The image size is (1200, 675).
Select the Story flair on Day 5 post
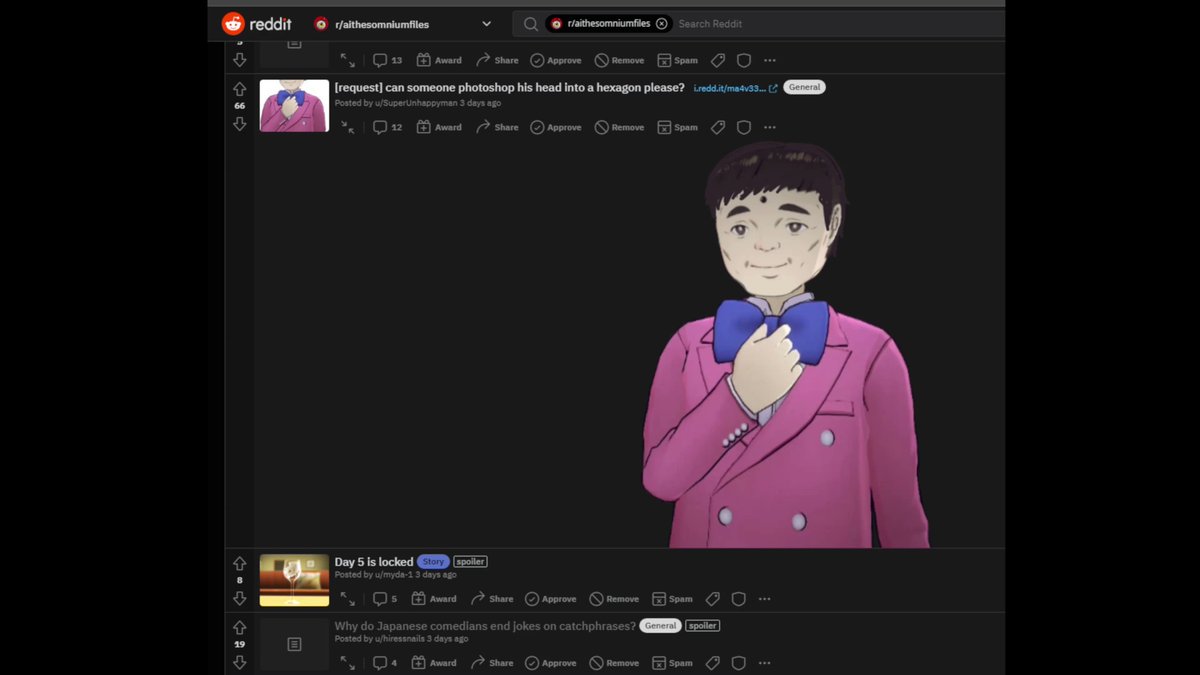(x=433, y=562)
